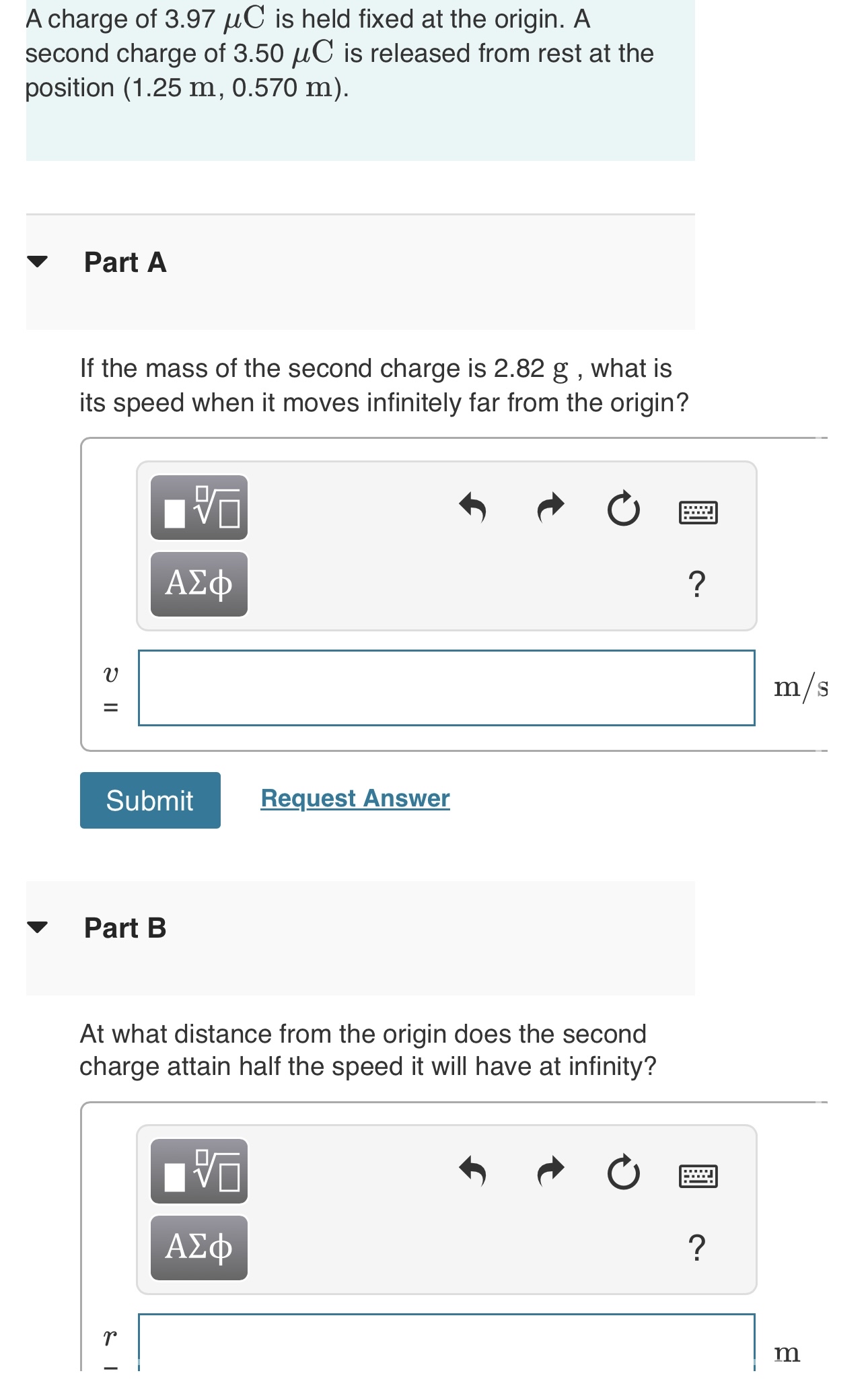Click the Request Answer link
The height and width of the screenshot is (1390, 868).
pyautogui.click(x=355, y=798)
